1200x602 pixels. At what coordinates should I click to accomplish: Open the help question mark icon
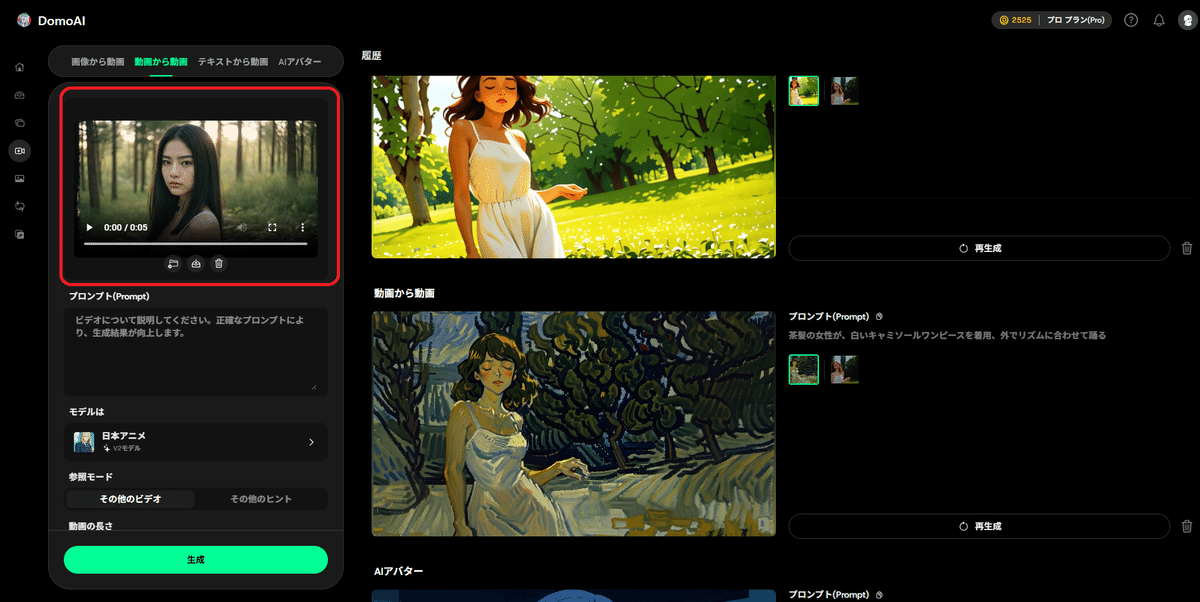coord(1131,20)
